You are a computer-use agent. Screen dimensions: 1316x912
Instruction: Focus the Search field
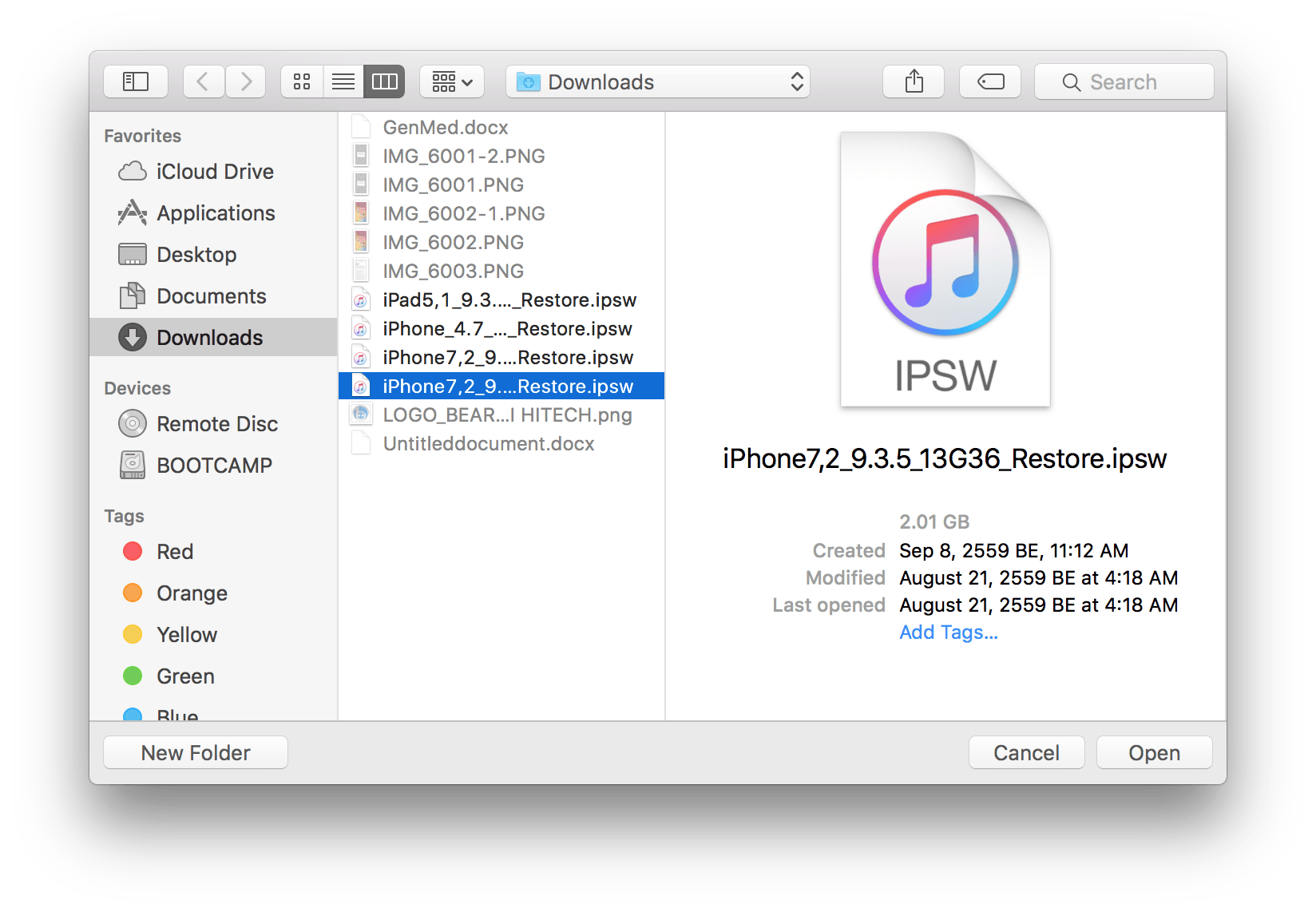(x=1124, y=81)
